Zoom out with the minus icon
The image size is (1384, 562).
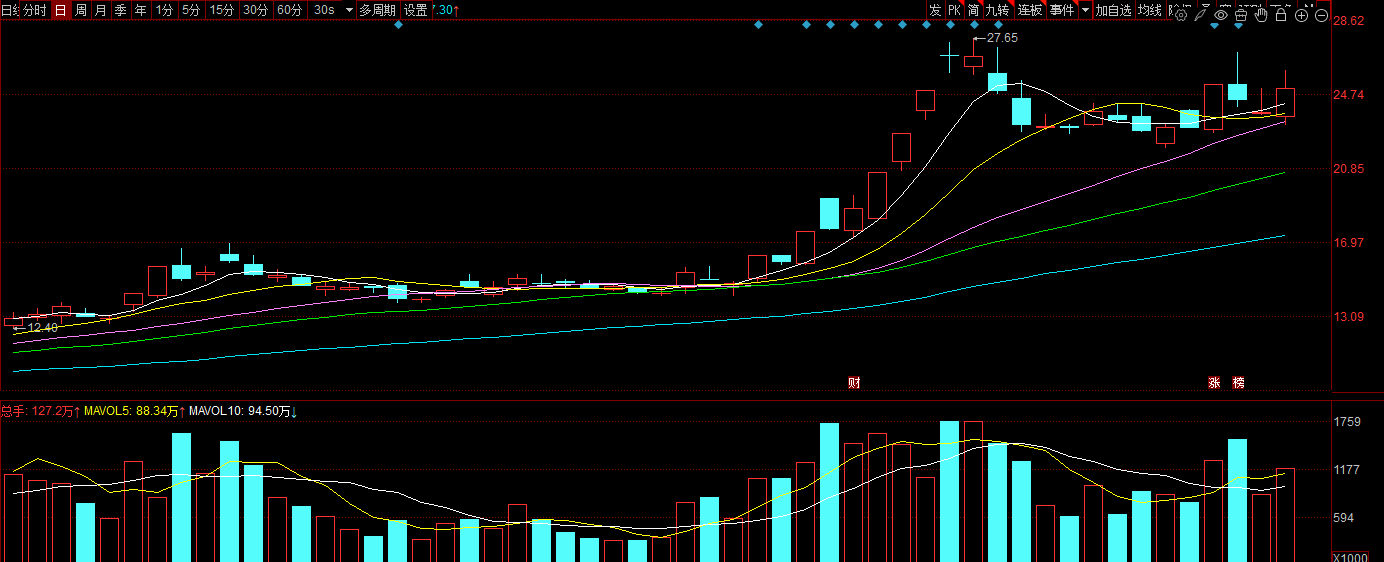point(1321,15)
